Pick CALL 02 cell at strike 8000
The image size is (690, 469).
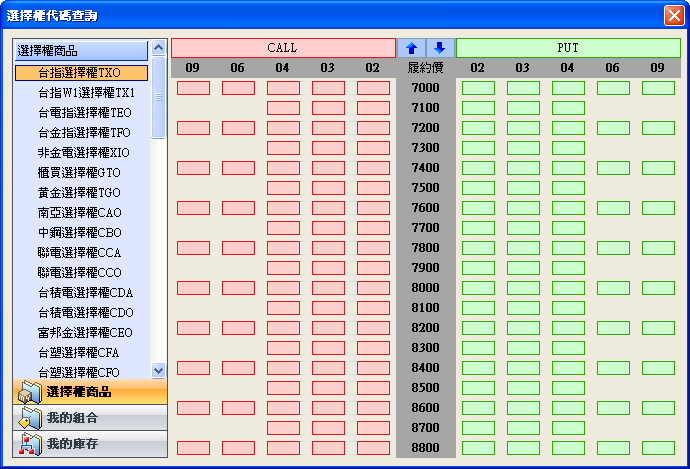click(x=373, y=288)
